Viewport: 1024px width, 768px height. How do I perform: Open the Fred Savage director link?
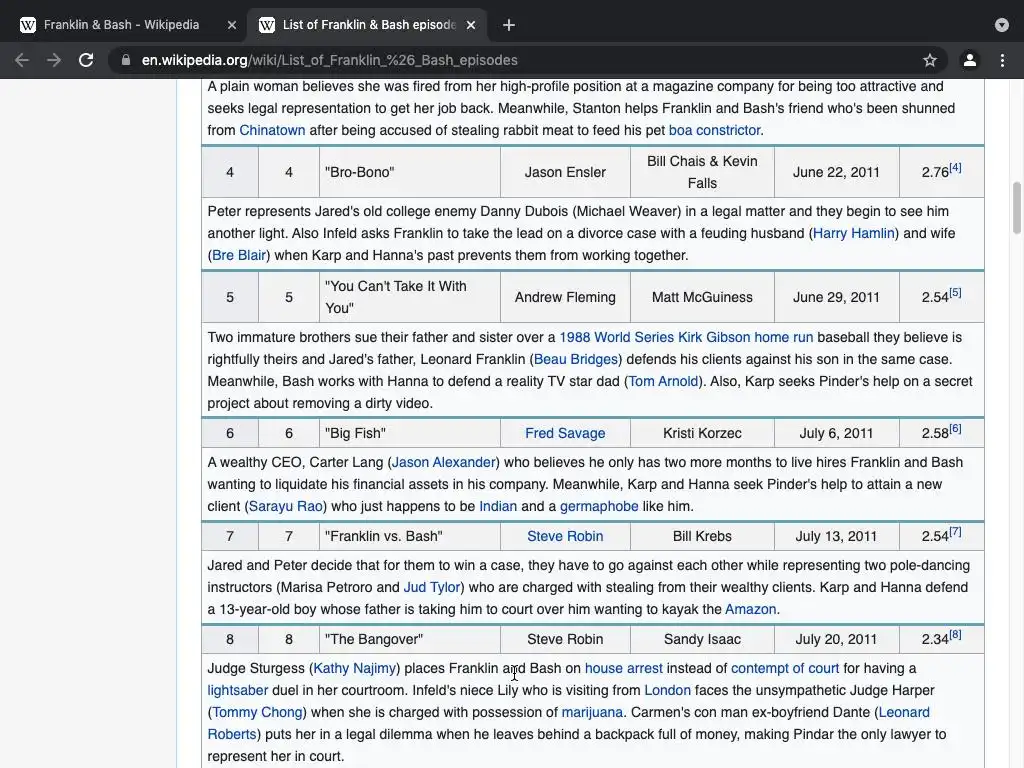[x=565, y=433]
